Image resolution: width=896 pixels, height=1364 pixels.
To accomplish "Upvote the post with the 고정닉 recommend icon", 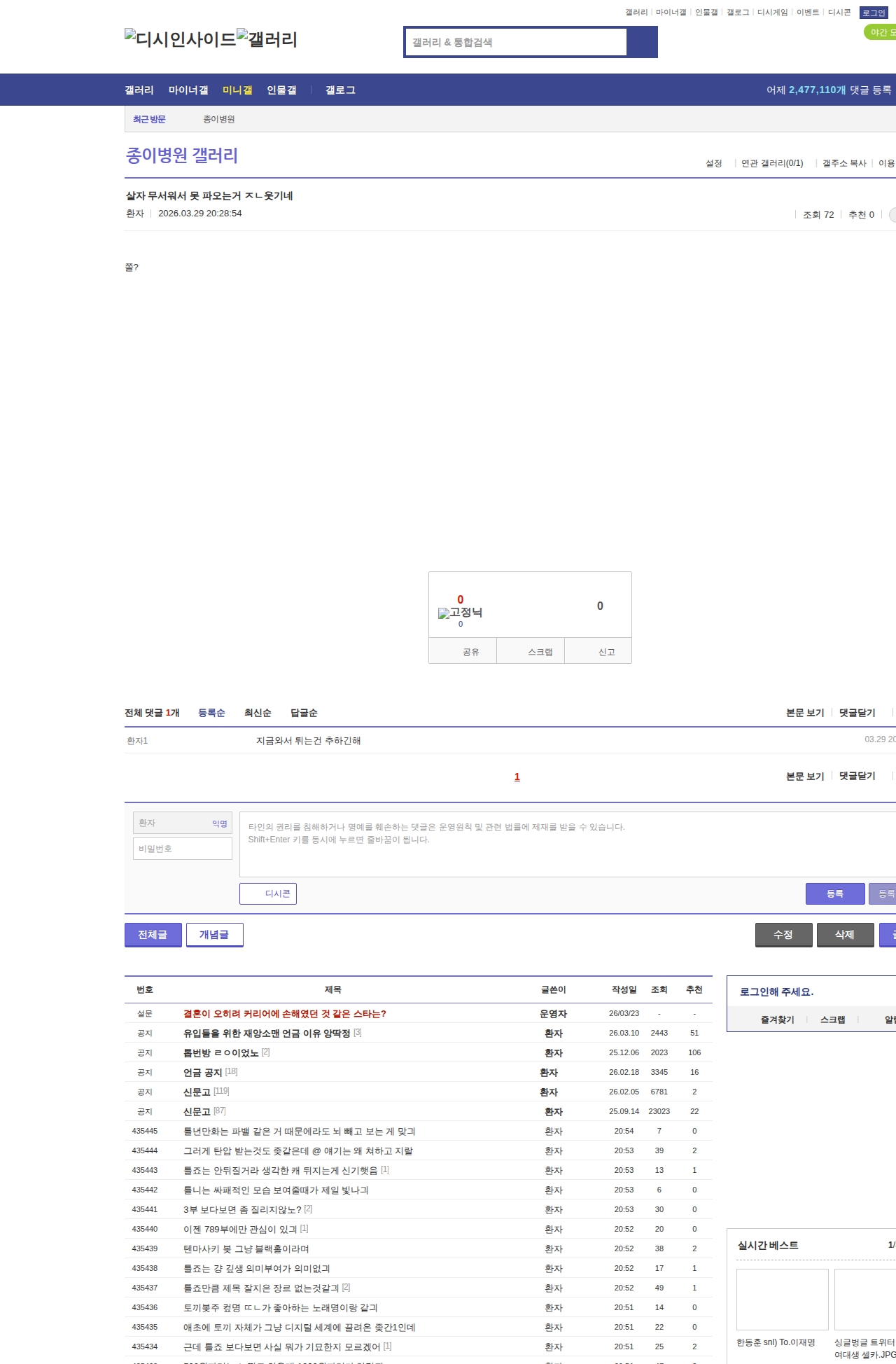I will [x=460, y=613].
